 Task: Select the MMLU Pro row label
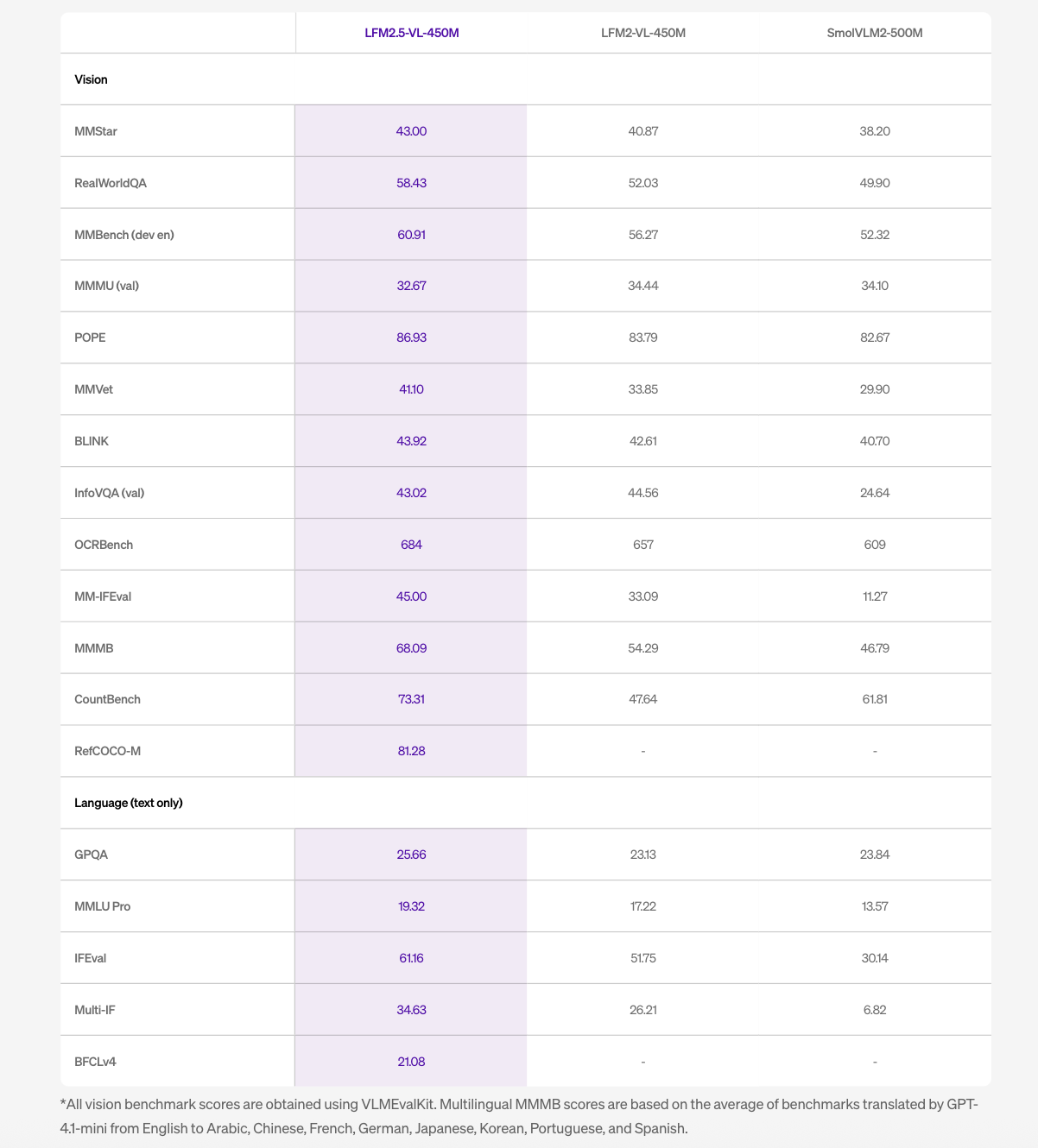click(103, 906)
